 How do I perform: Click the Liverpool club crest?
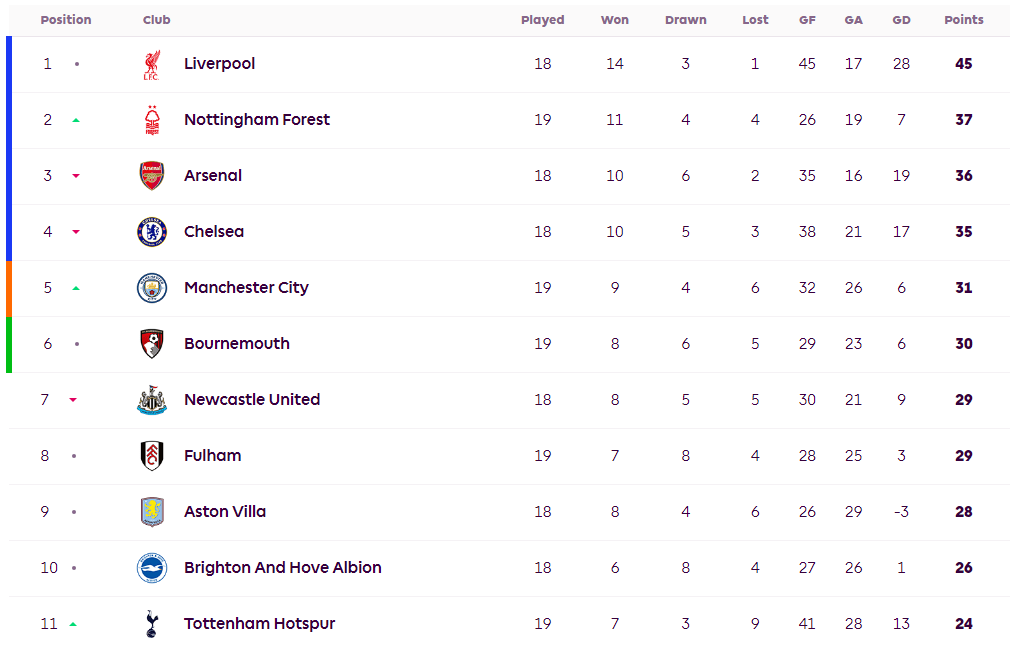coord(152,64)
